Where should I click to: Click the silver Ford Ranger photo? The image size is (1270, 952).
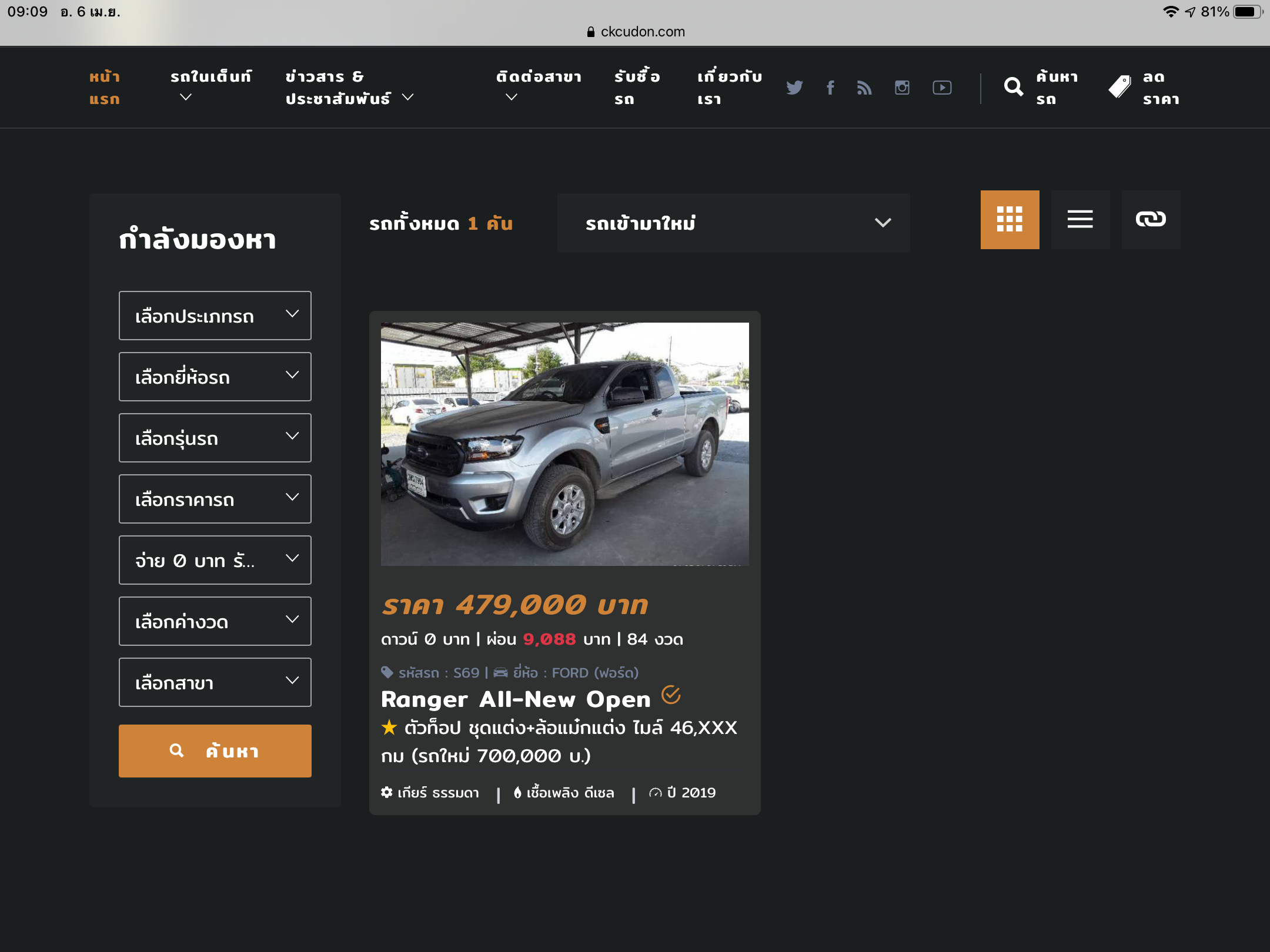click(x=564, y=444)
